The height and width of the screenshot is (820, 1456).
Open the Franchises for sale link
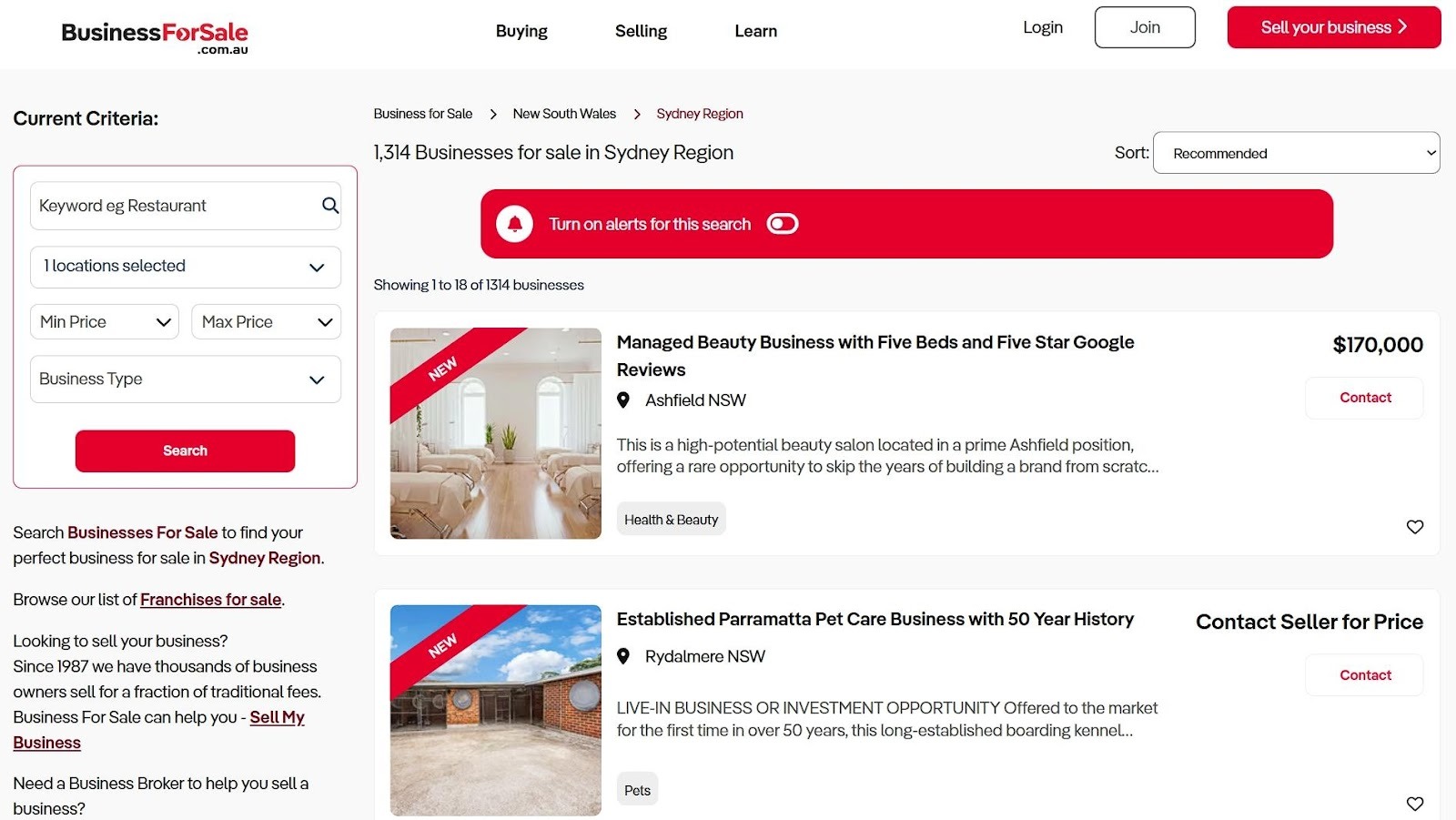point(209,599)
